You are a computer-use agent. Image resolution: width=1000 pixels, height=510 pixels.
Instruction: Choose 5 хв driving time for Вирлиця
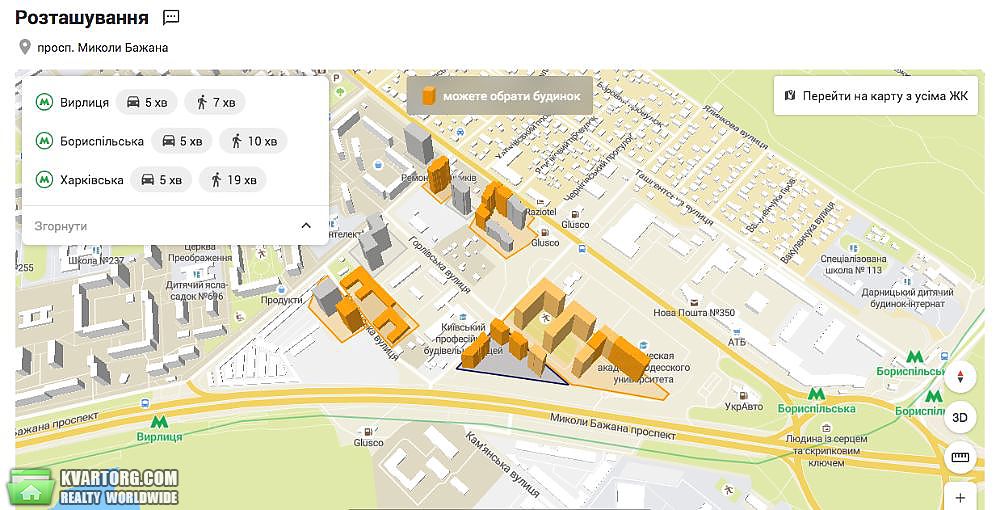pyautogui.click(x=147, y=102)
